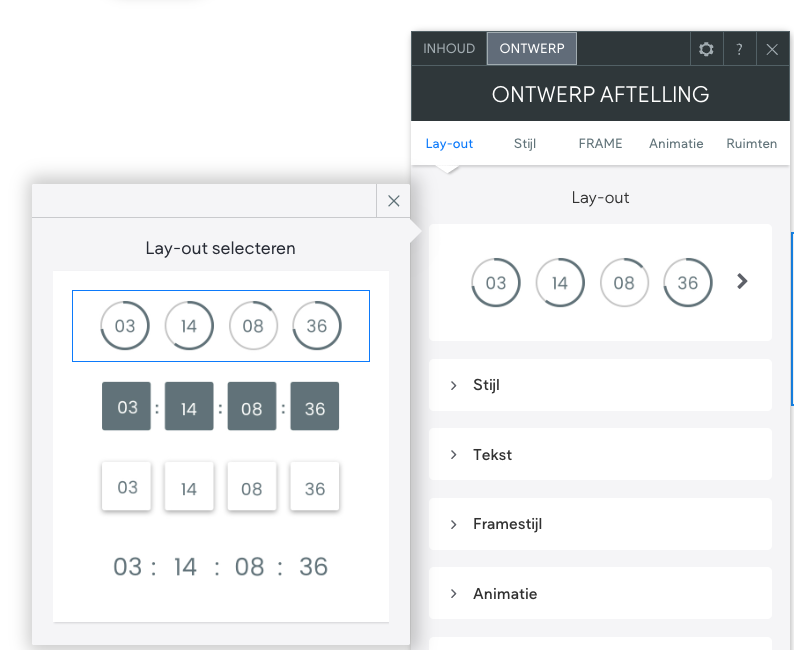Image resolution: width=794 pixels, height=650 pixels.
Task: Select the plain text countdown layout
Action: click(x=221, y=567)
